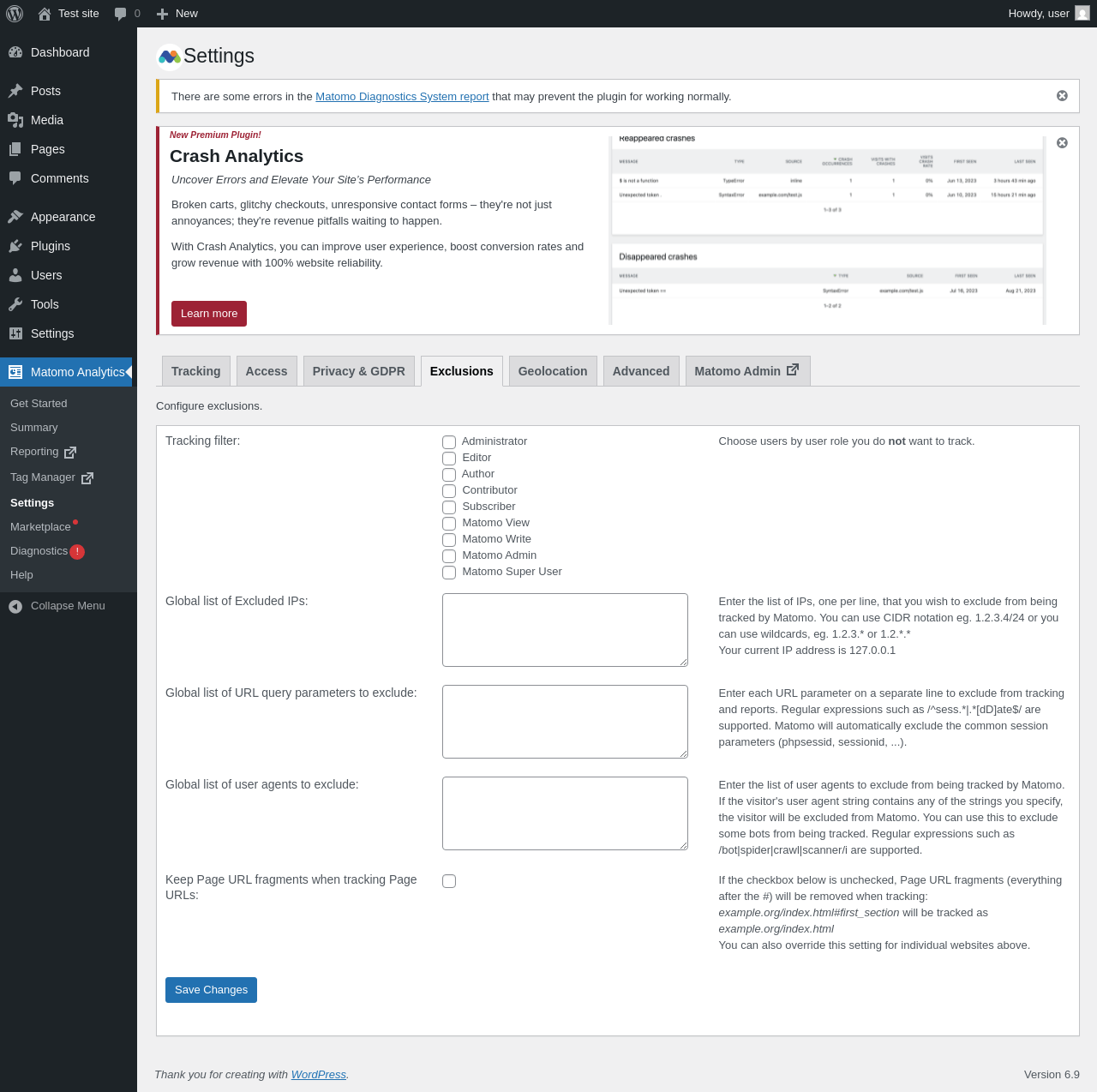The height and width of the screenshot is (1092, 1097).
Task: Click the Test site home icon
Action: [x=45, y=14]
